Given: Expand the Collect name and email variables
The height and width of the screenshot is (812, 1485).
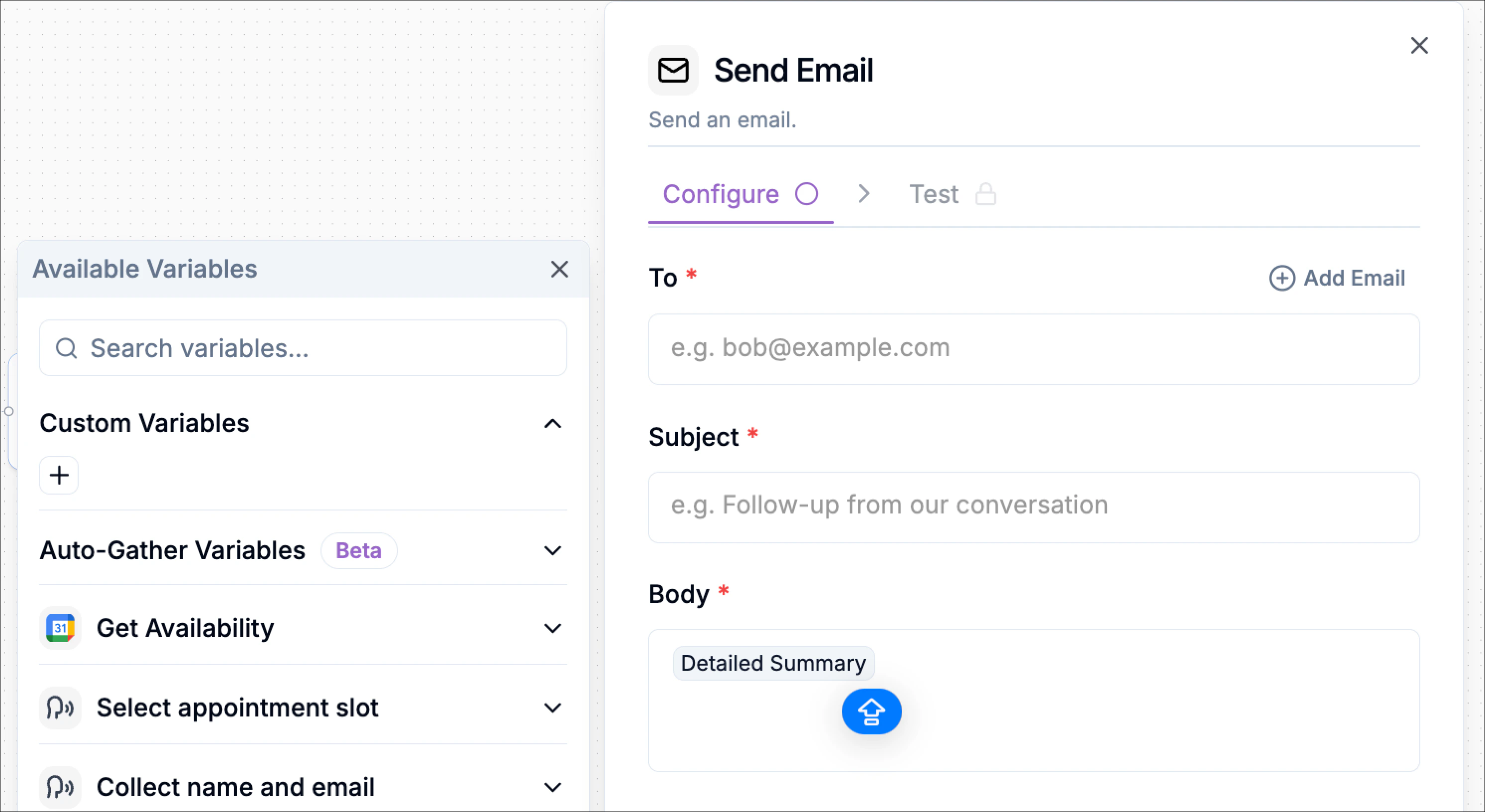Looking at the screenshot, I should coord(552,787).
